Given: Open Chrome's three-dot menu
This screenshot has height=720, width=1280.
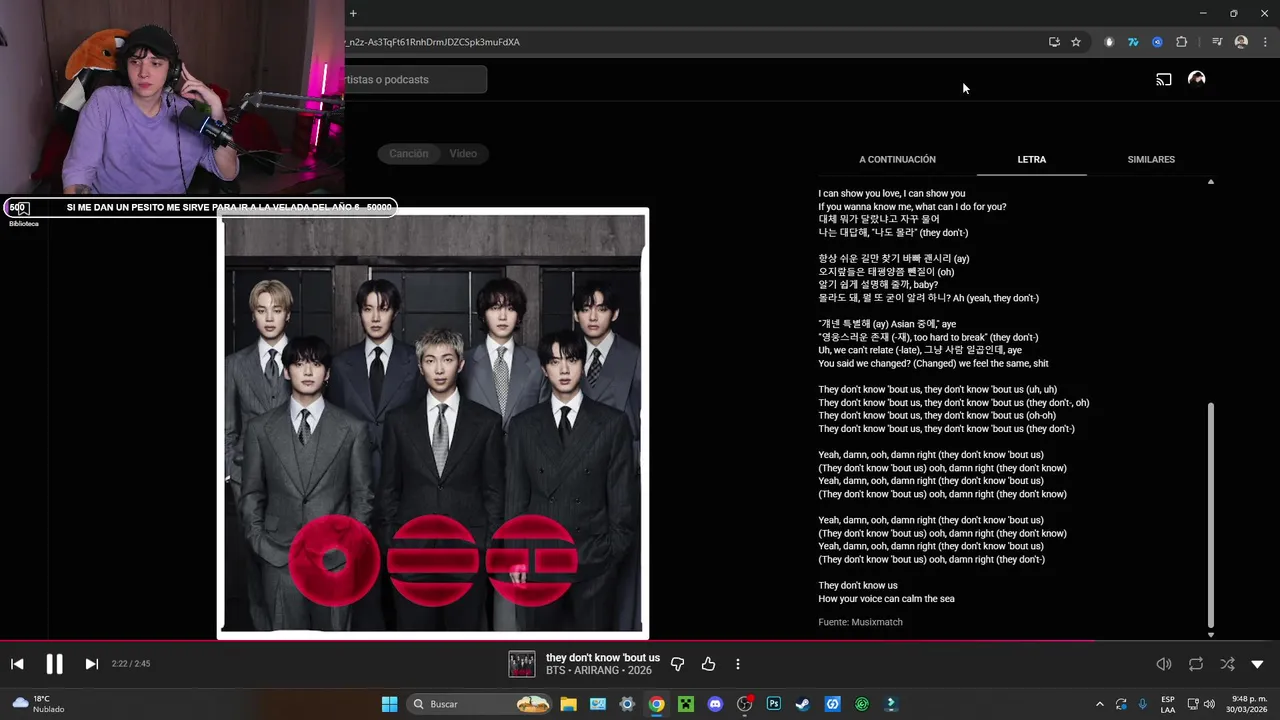Looking at the screenshot, I should 1265,42.
